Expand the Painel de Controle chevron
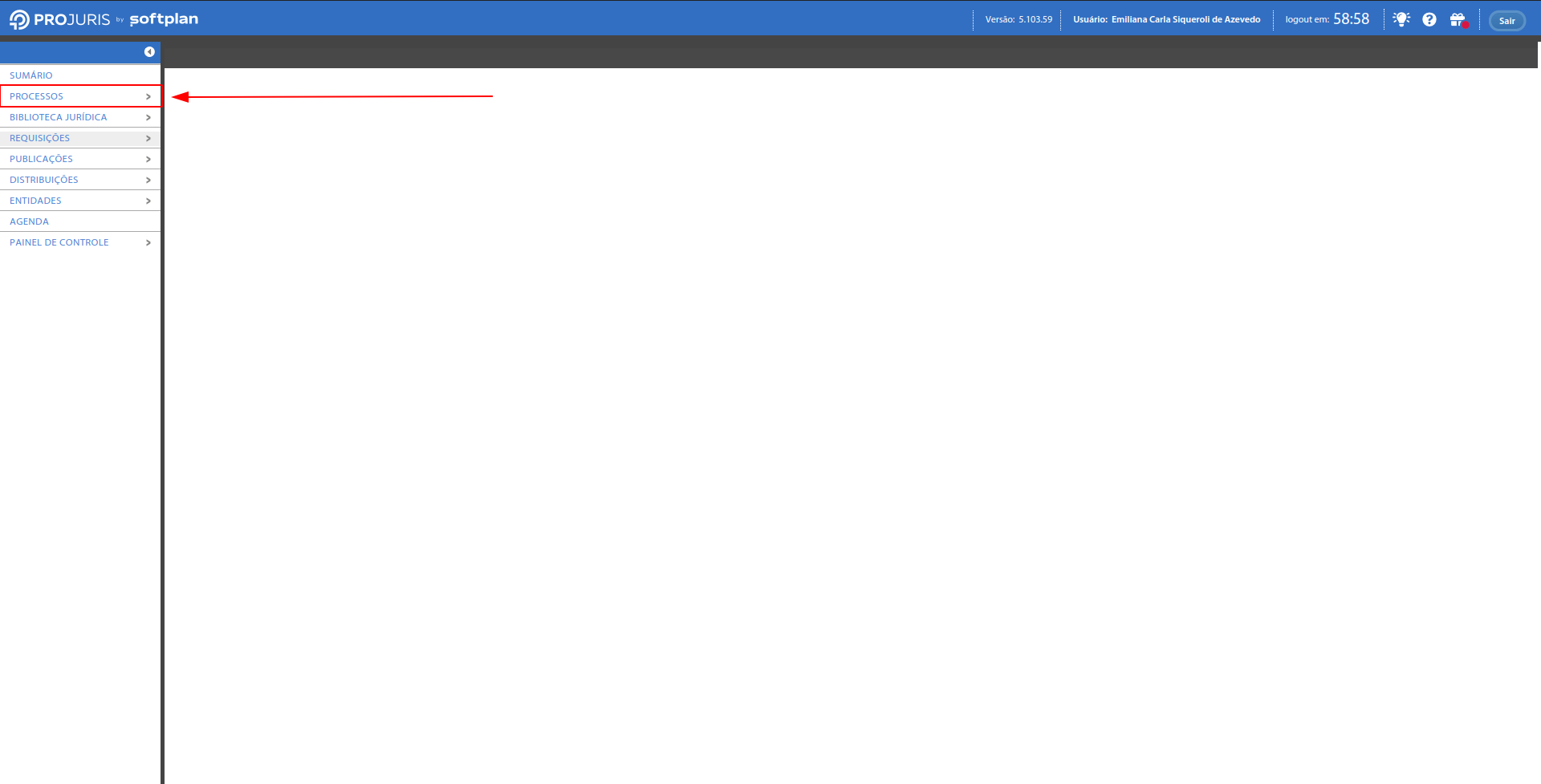Viewport: 1541px width, 784px height. pos(148,242)
